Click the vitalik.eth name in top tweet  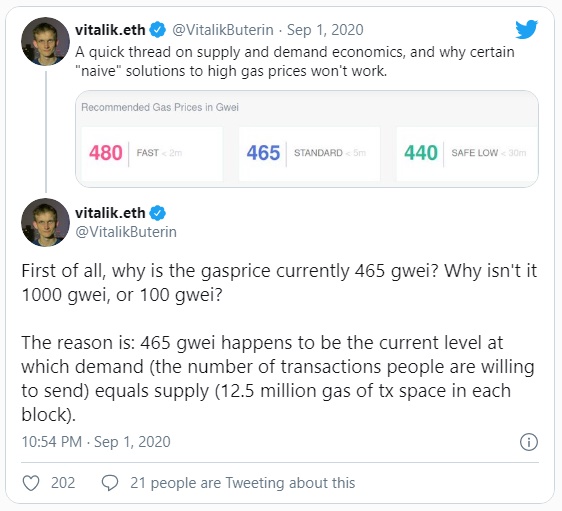pos(110,30)
